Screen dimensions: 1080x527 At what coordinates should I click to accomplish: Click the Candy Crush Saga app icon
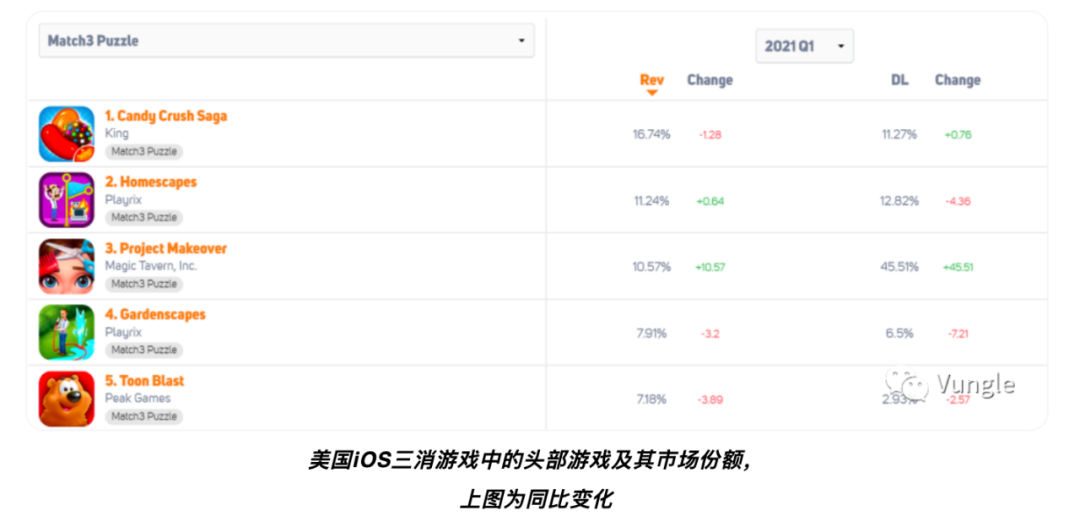click(66, 134)
